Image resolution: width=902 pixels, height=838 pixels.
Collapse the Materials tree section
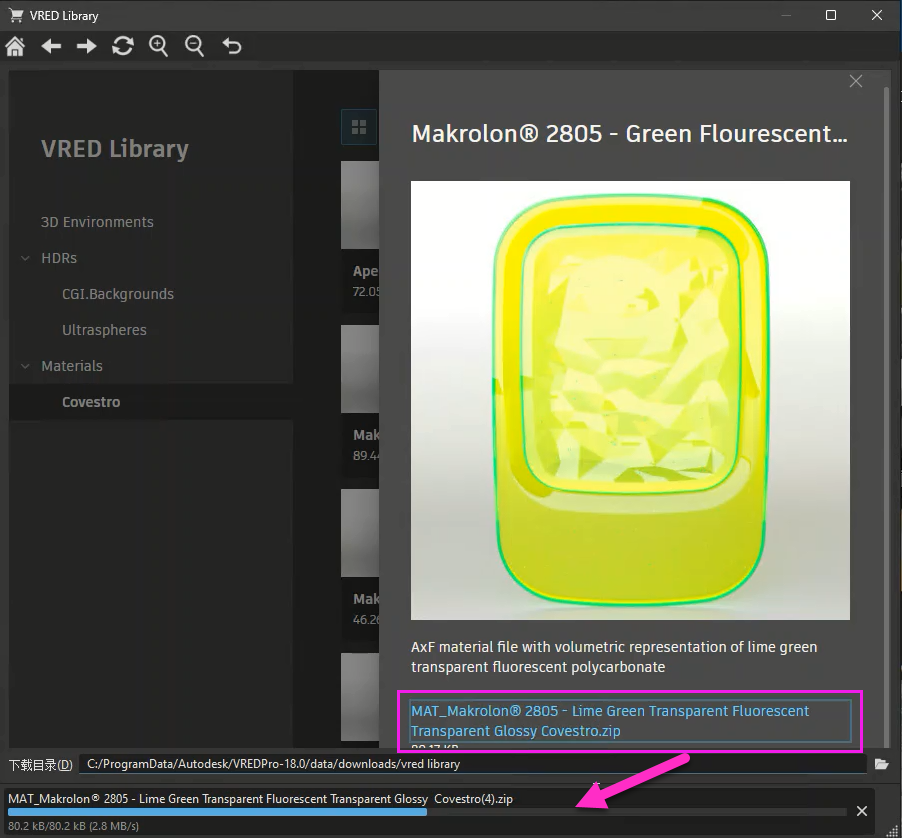[25, 366]
